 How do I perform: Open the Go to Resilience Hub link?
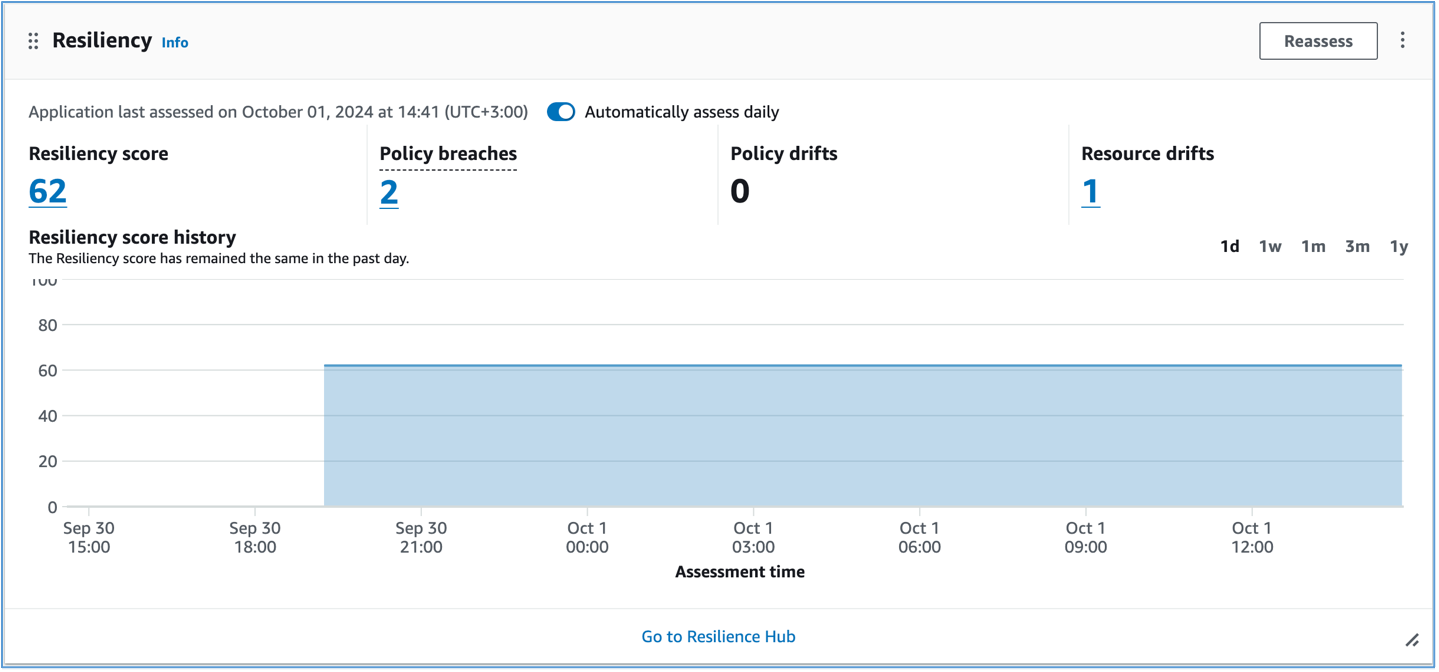click(718, 636)
